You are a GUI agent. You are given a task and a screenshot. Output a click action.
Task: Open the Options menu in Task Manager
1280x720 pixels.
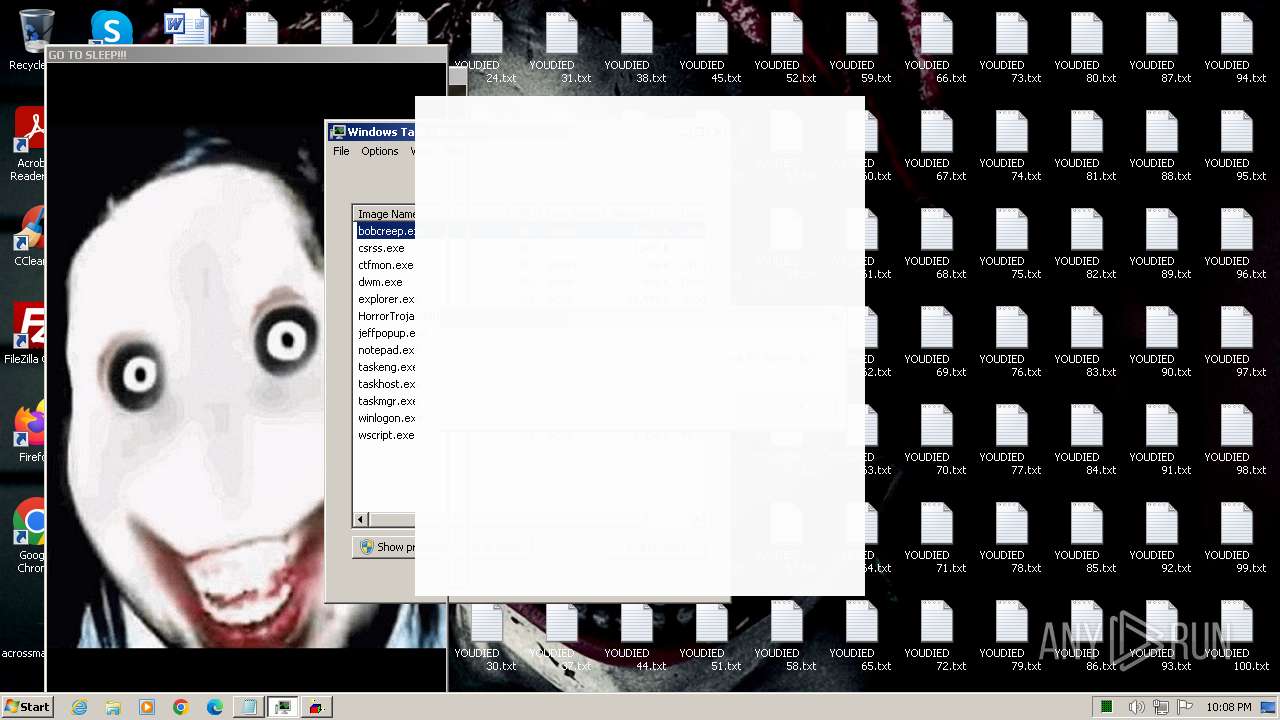(380, 151)
